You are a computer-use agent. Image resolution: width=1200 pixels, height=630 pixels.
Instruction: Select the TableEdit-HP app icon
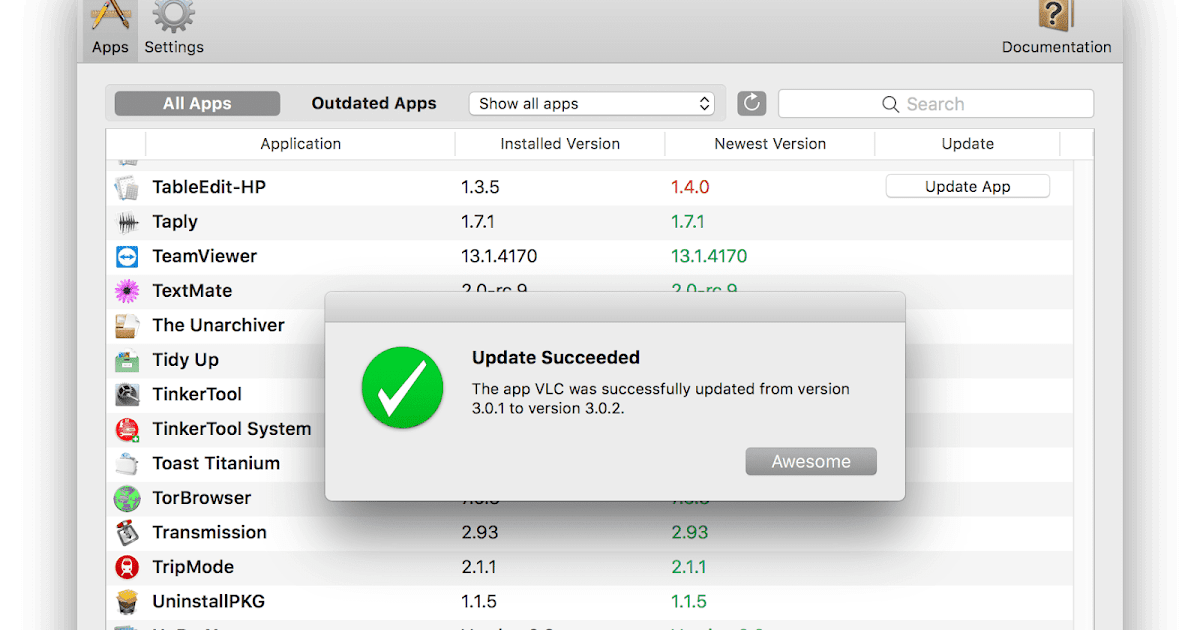127,187
